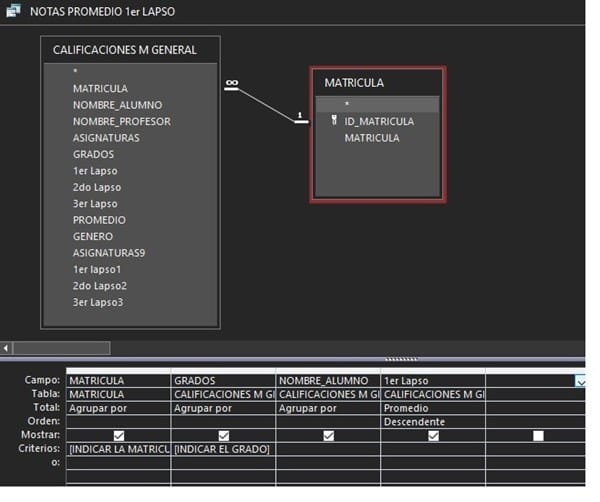Uncheck the Mostrar checkbox for the 1er Lapso column
This screenshot has height=502, width=600.
pos(434,435)
